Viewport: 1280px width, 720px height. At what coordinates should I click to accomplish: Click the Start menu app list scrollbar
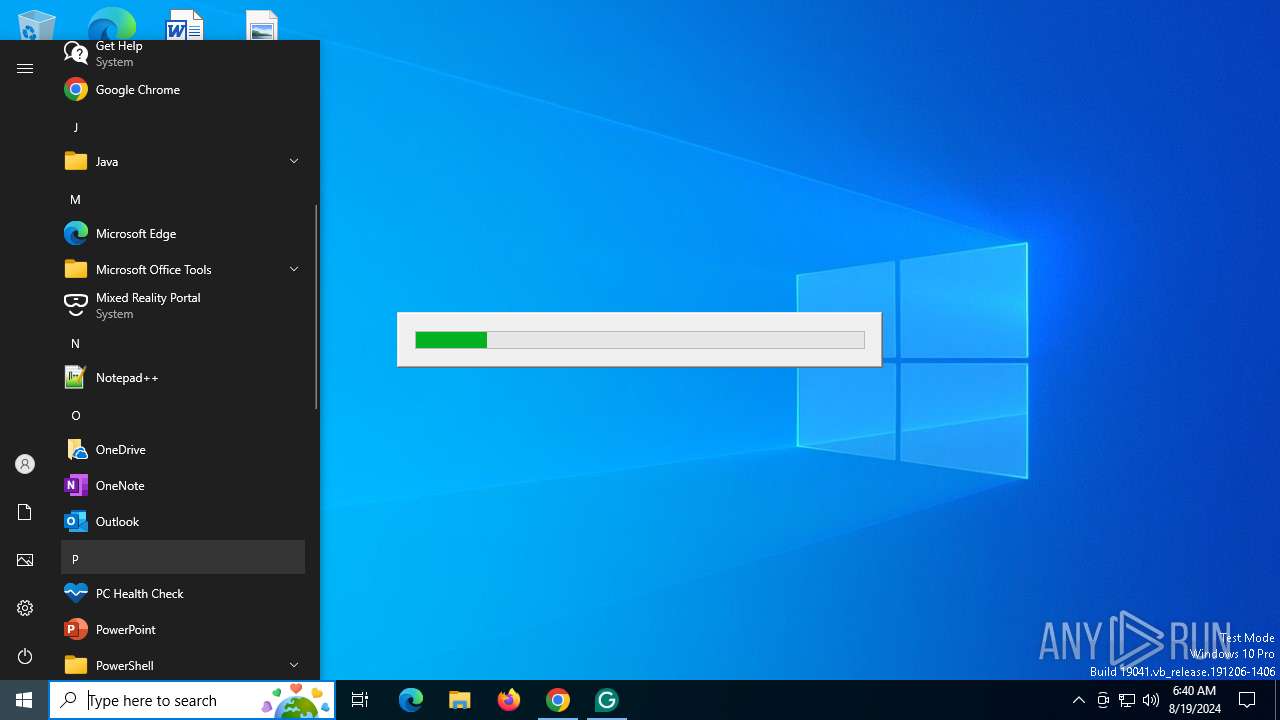[x=316, y=307]
